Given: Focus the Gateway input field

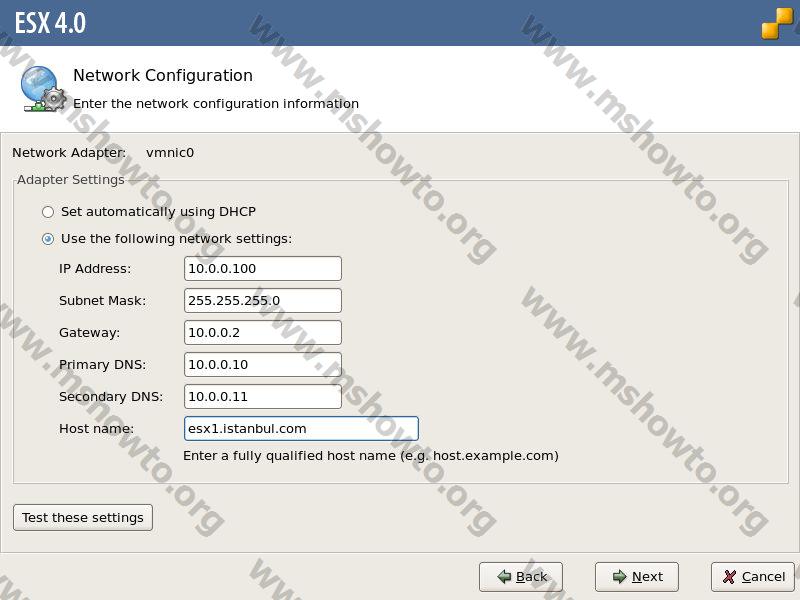Looking at the screenshot, I should click(x=263, y=333).
